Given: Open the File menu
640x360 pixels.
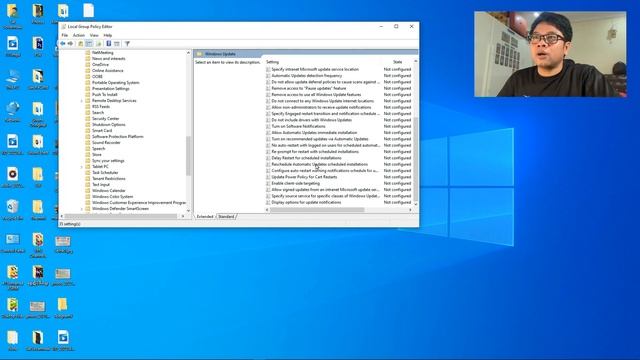Looking at the screenshot, I should click(64, 36).
